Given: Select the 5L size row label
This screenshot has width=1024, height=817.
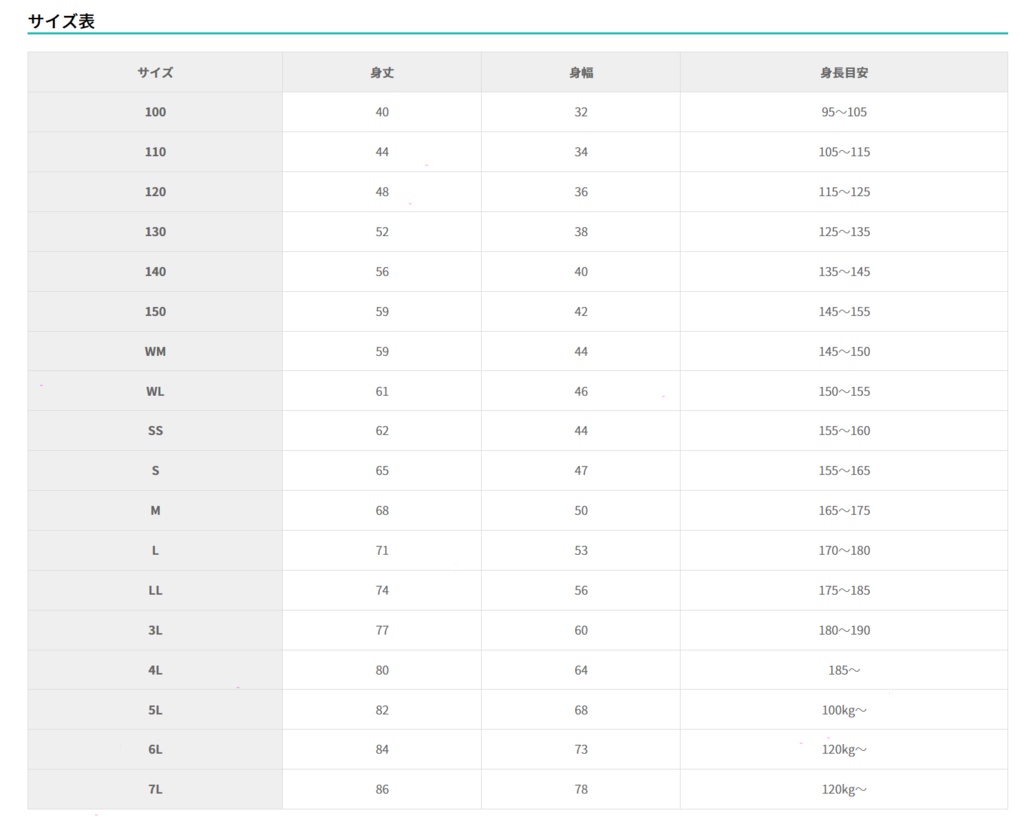Looking at the screenshot, I should pyautogui.click(x=155, y=710).
